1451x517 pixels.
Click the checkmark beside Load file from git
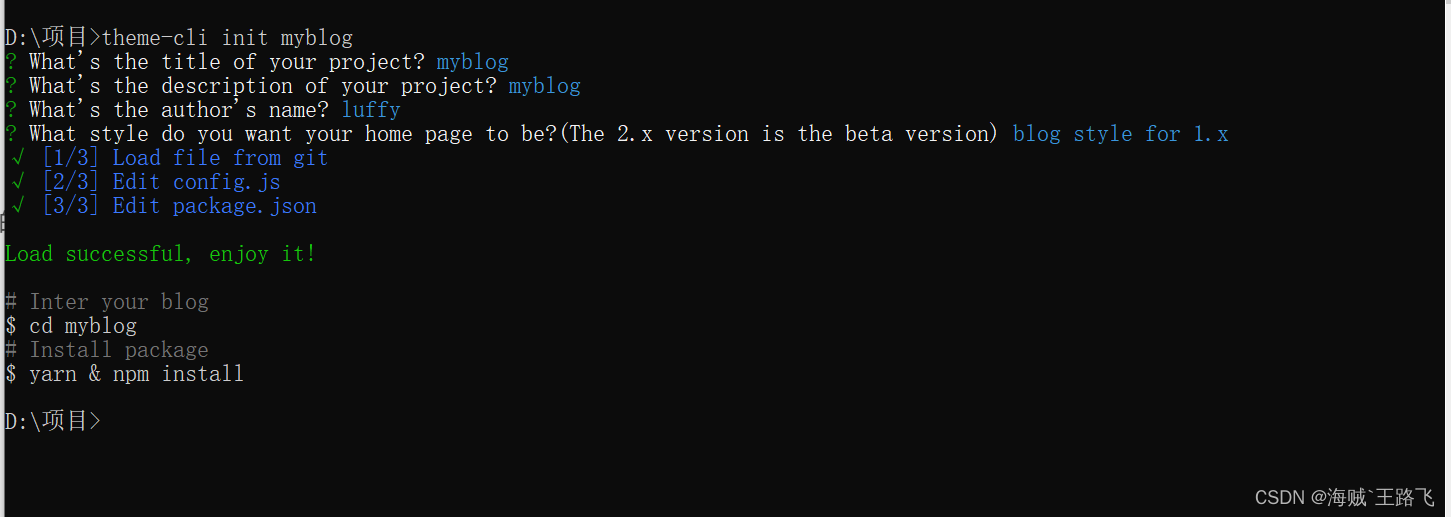tap(18, 158)
